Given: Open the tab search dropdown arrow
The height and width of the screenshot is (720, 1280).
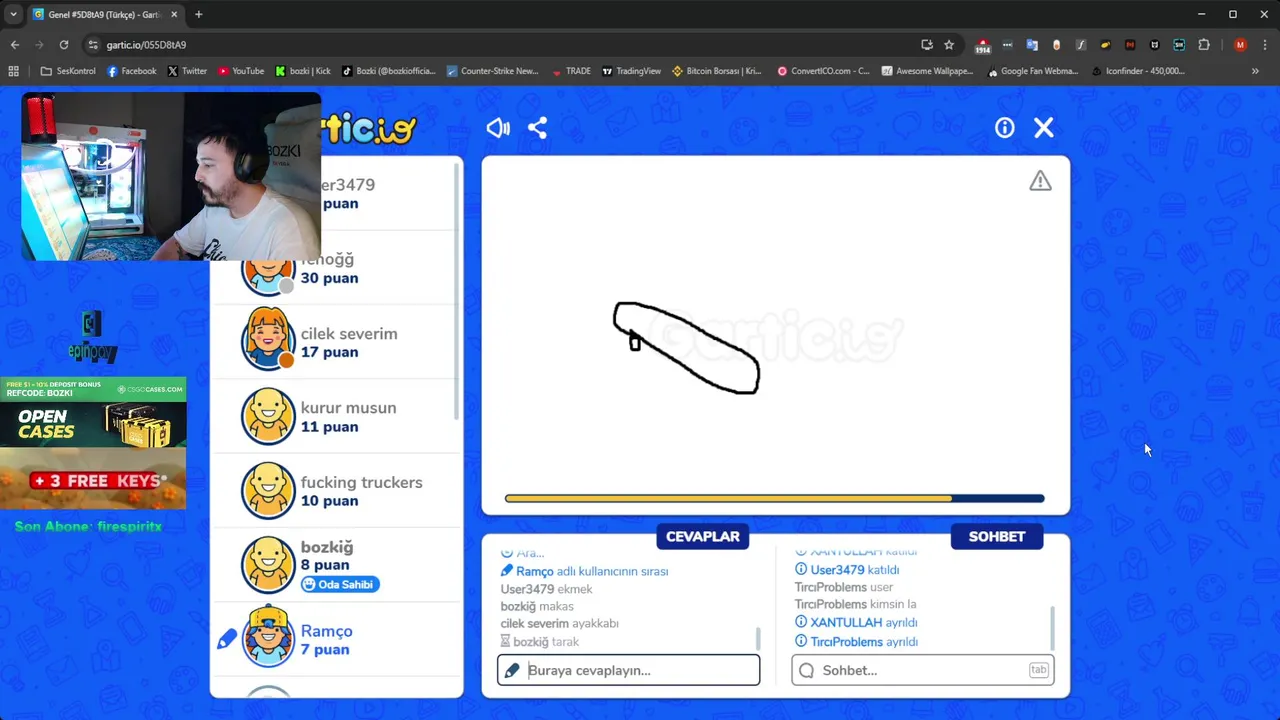Looking at the screenshot, I should click(13, 14).
